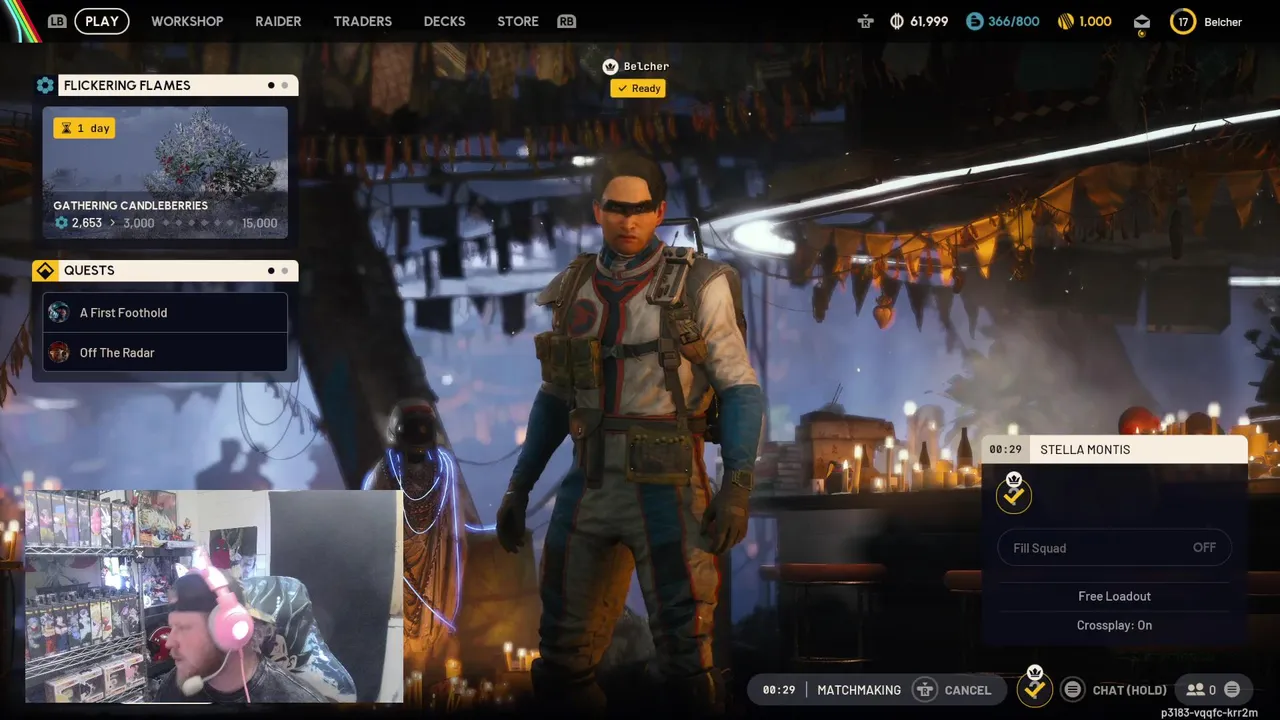Click the 00:29 timer in Stella Montis panel
This screenshot has width=1280, height=720.
1005,449
